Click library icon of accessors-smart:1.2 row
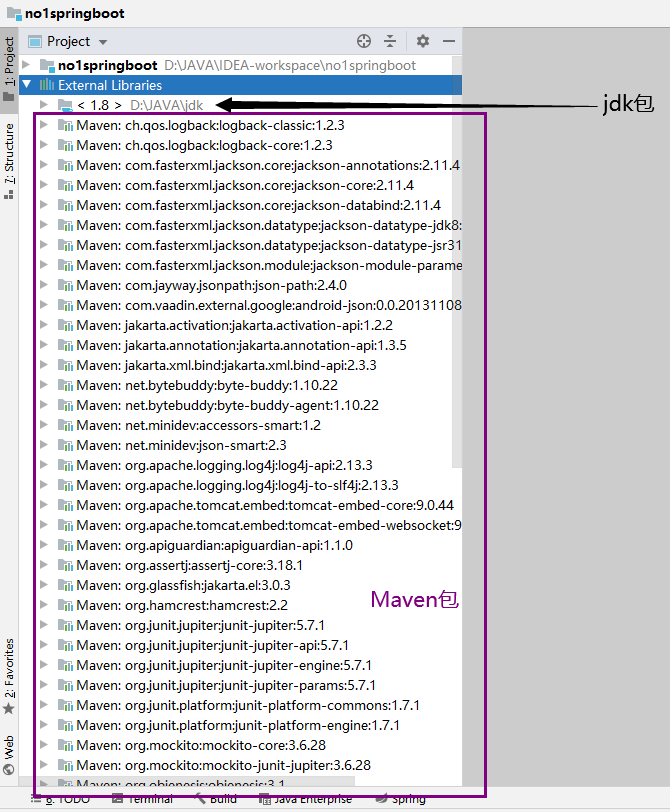The image size is (670, 812). point(65,425)
